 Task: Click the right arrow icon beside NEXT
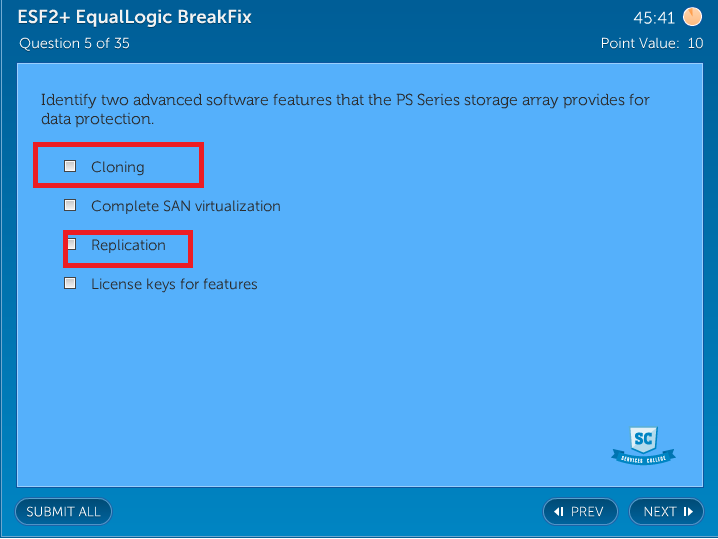pyautogui.click(x=688, y=512)
